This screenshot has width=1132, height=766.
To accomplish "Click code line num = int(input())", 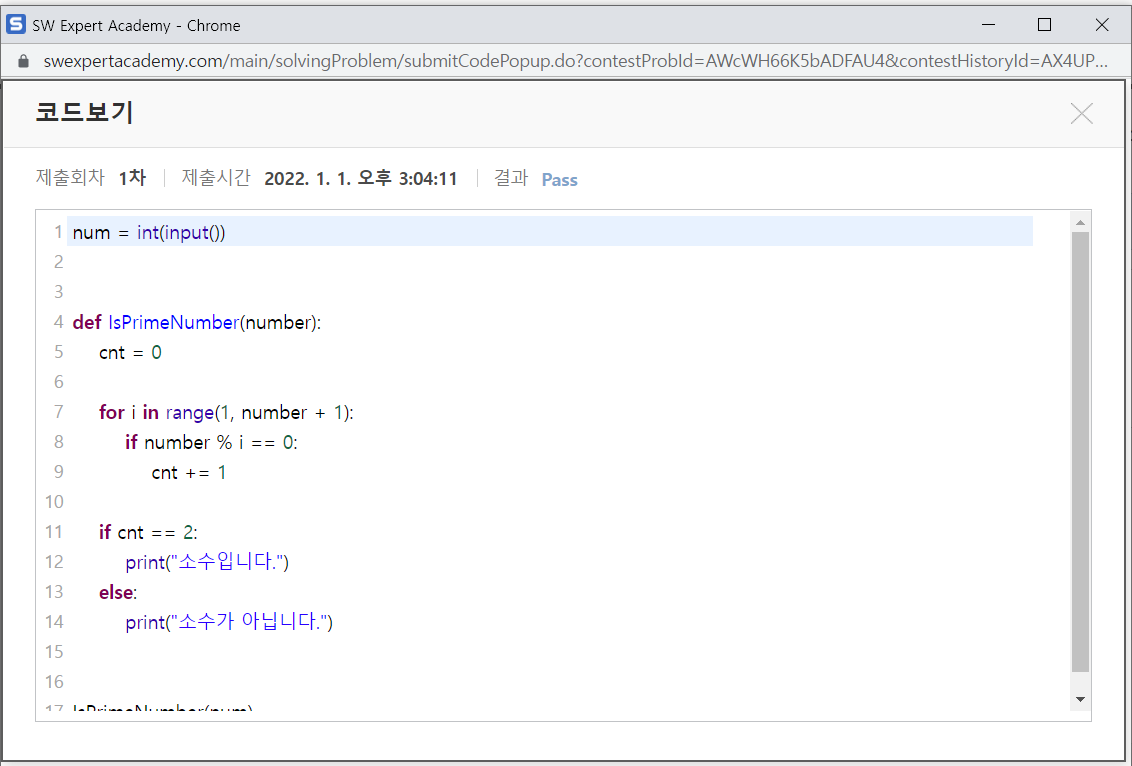I will coord(149,233).
